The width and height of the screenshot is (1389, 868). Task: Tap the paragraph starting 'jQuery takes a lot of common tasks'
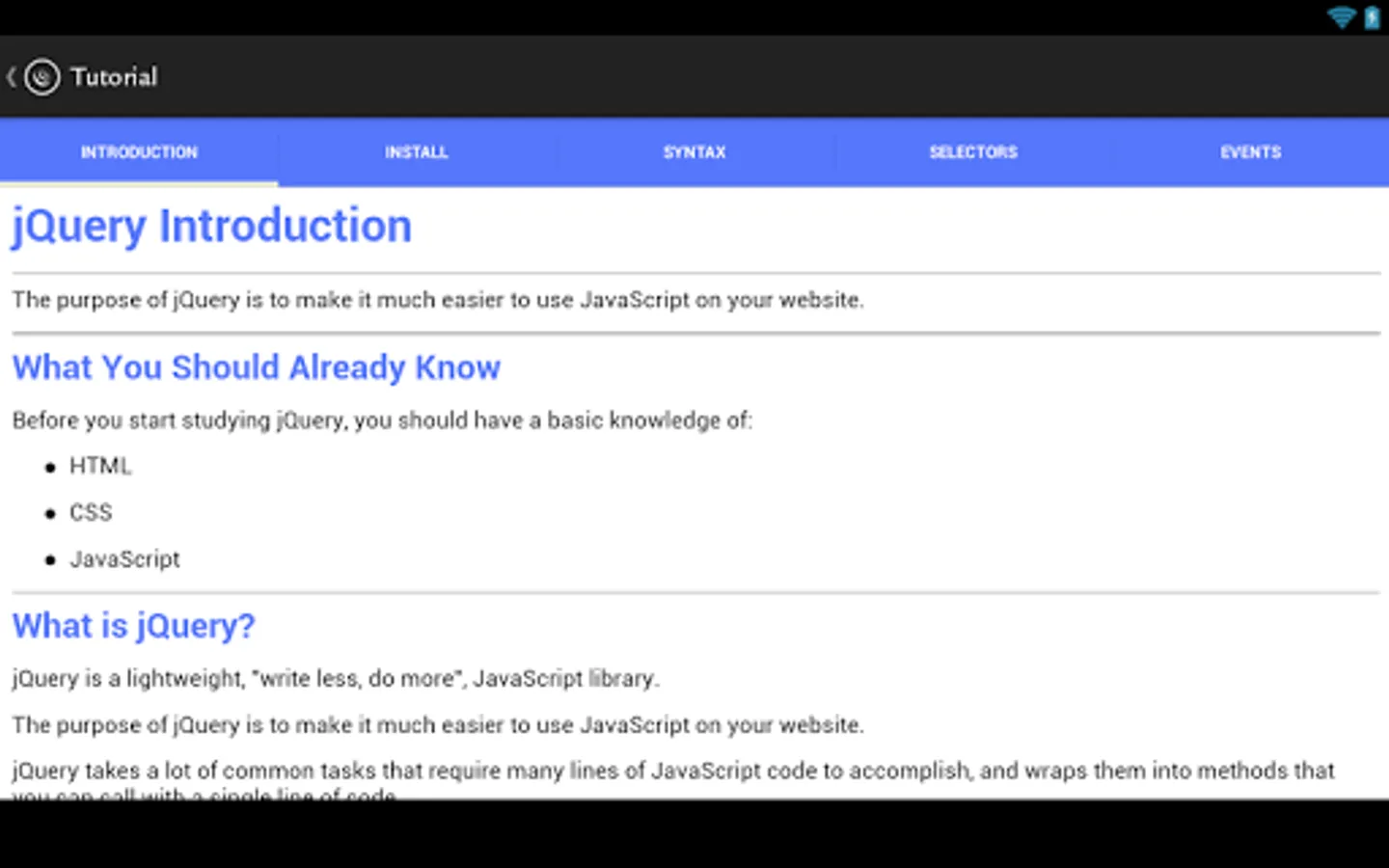(x=673, y=782)
